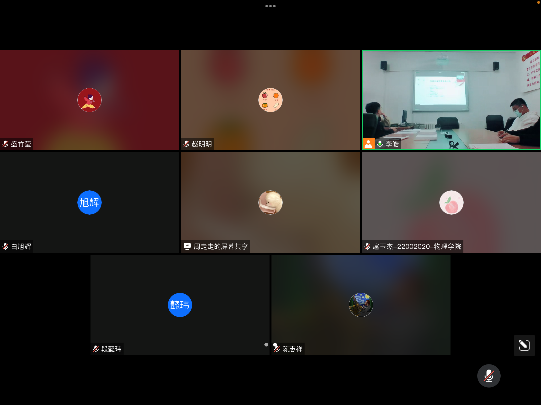Select the blue text avatar in bottom row

(x=180, y=305)
